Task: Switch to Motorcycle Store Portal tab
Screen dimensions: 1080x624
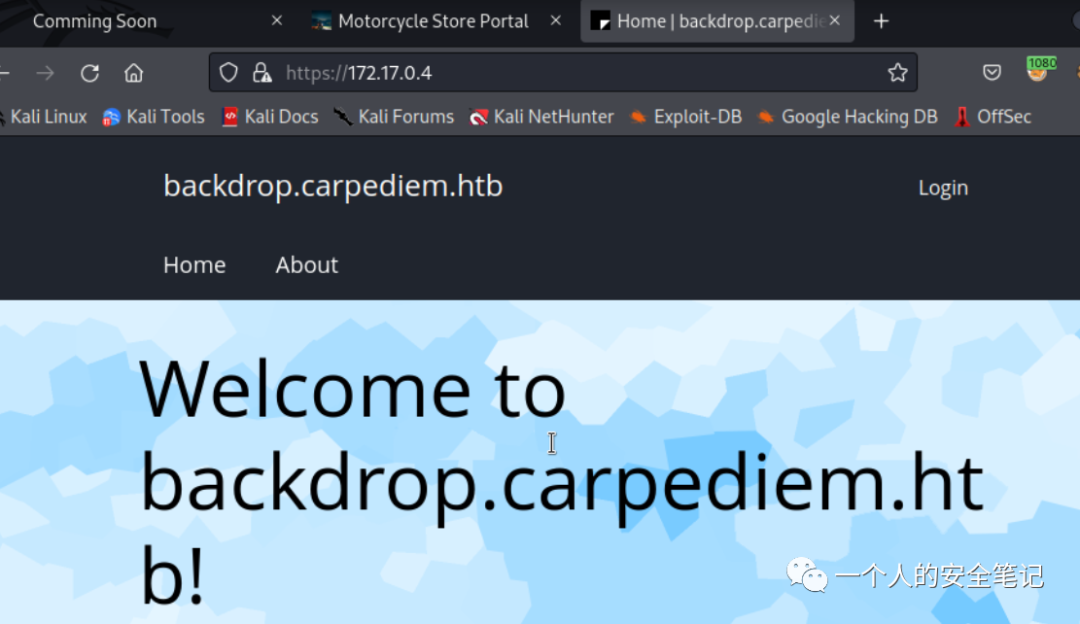Action: point(433,21)
